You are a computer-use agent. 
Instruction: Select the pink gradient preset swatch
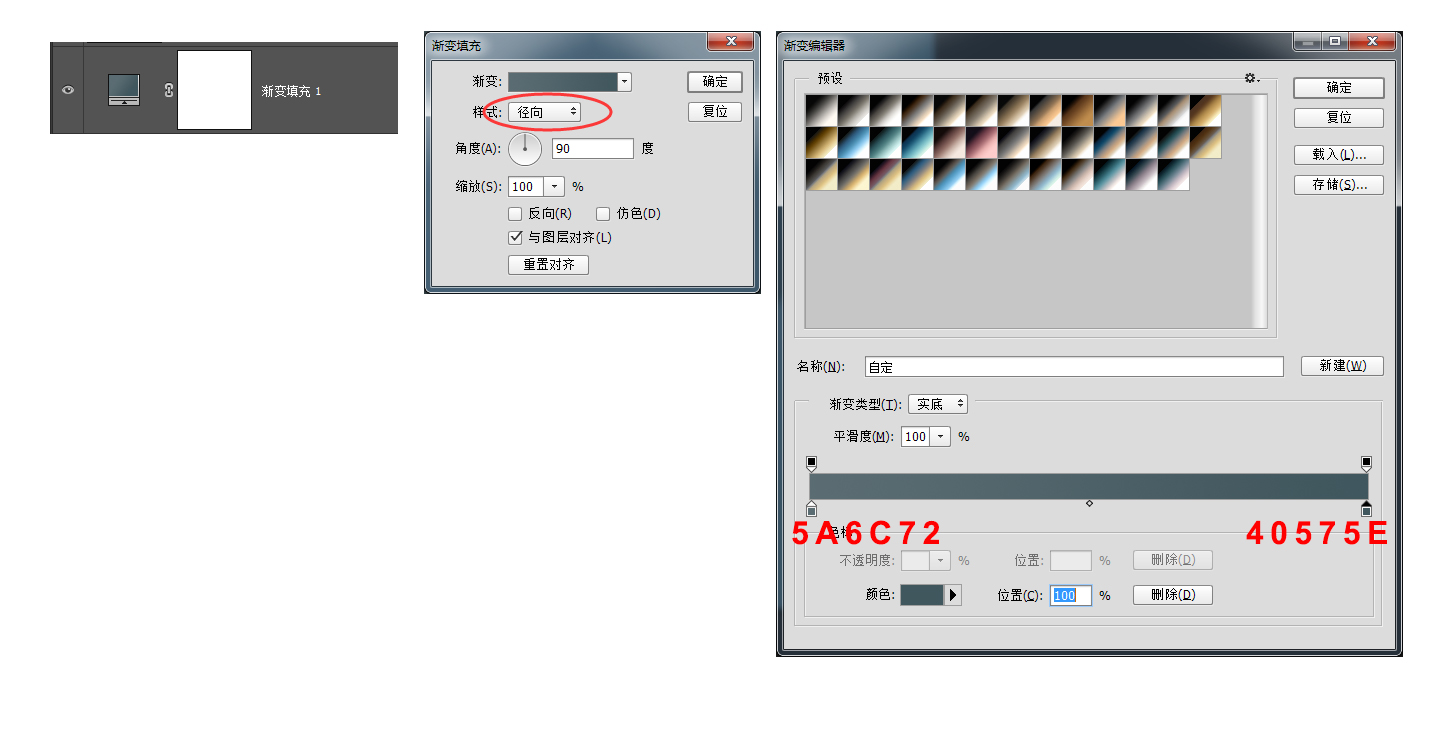click(x=981, y=142)
